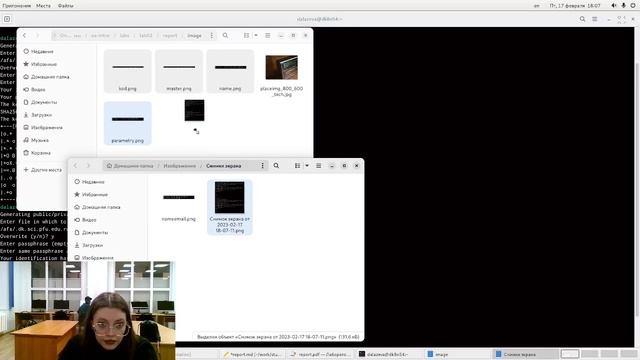Image resolution: width=640 pixels, height=360 pixels.
Task: Toggle grid view in Снимки экрана window
Action: tap(298, 166)
